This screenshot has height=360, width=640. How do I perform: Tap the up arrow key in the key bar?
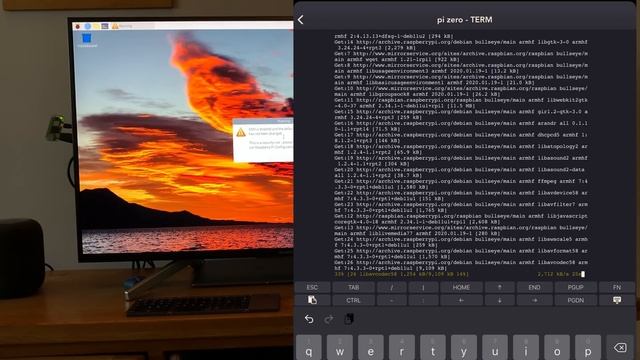(499, 287)
